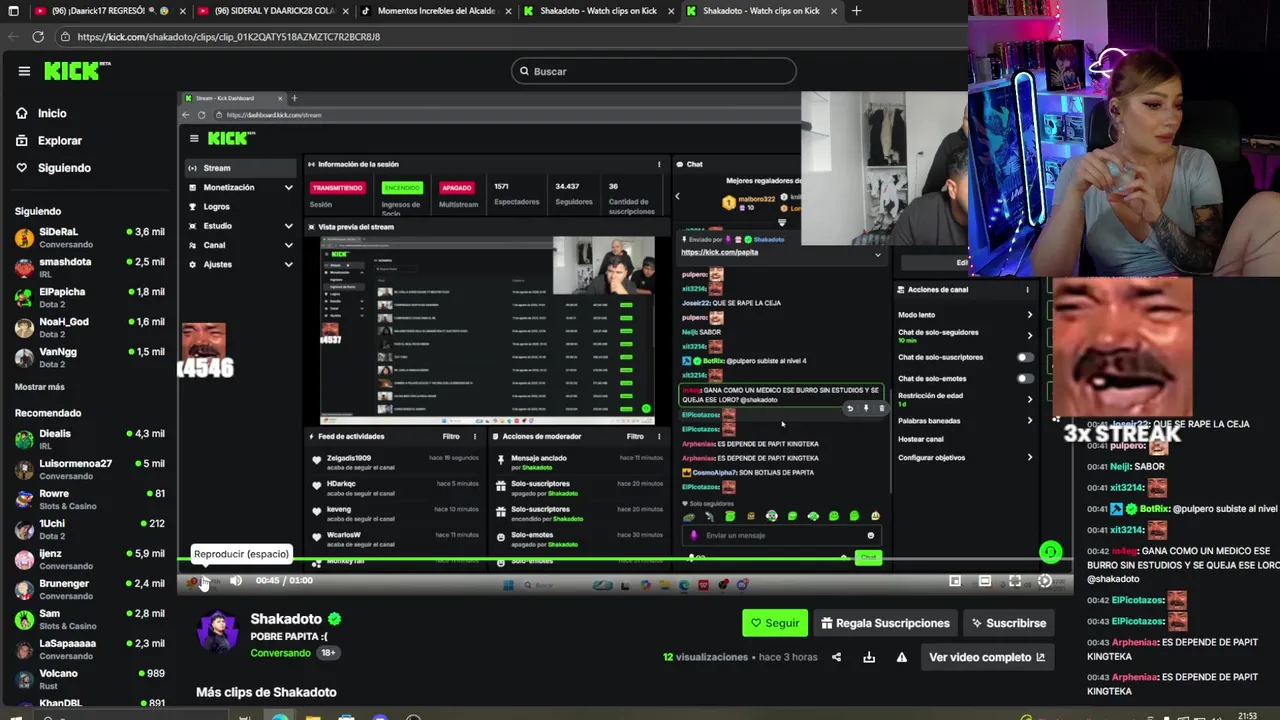
Task: Open Explorar in the sidebar
Action: [x=60, y=141]
